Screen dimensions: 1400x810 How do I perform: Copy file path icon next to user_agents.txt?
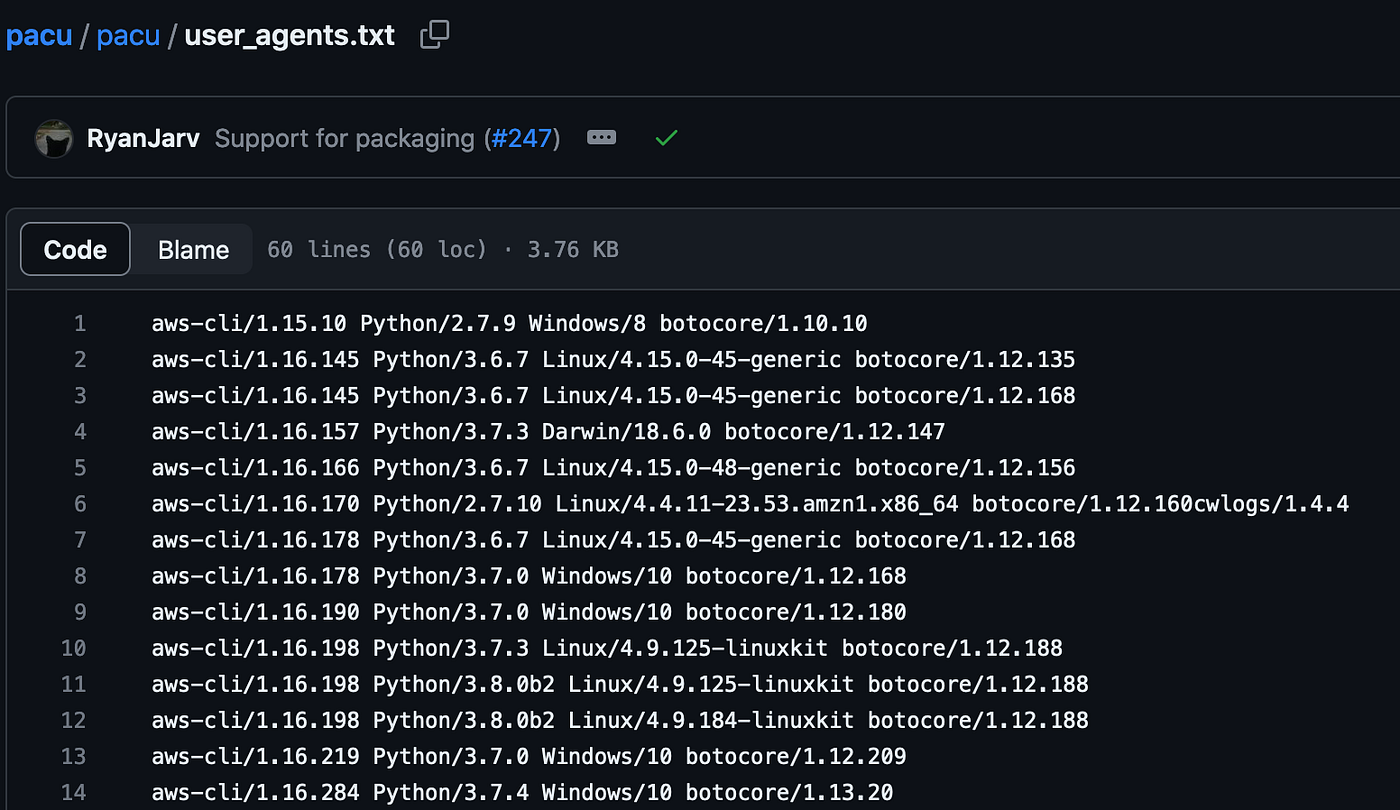pyautogui.click(x=434, y=35)
